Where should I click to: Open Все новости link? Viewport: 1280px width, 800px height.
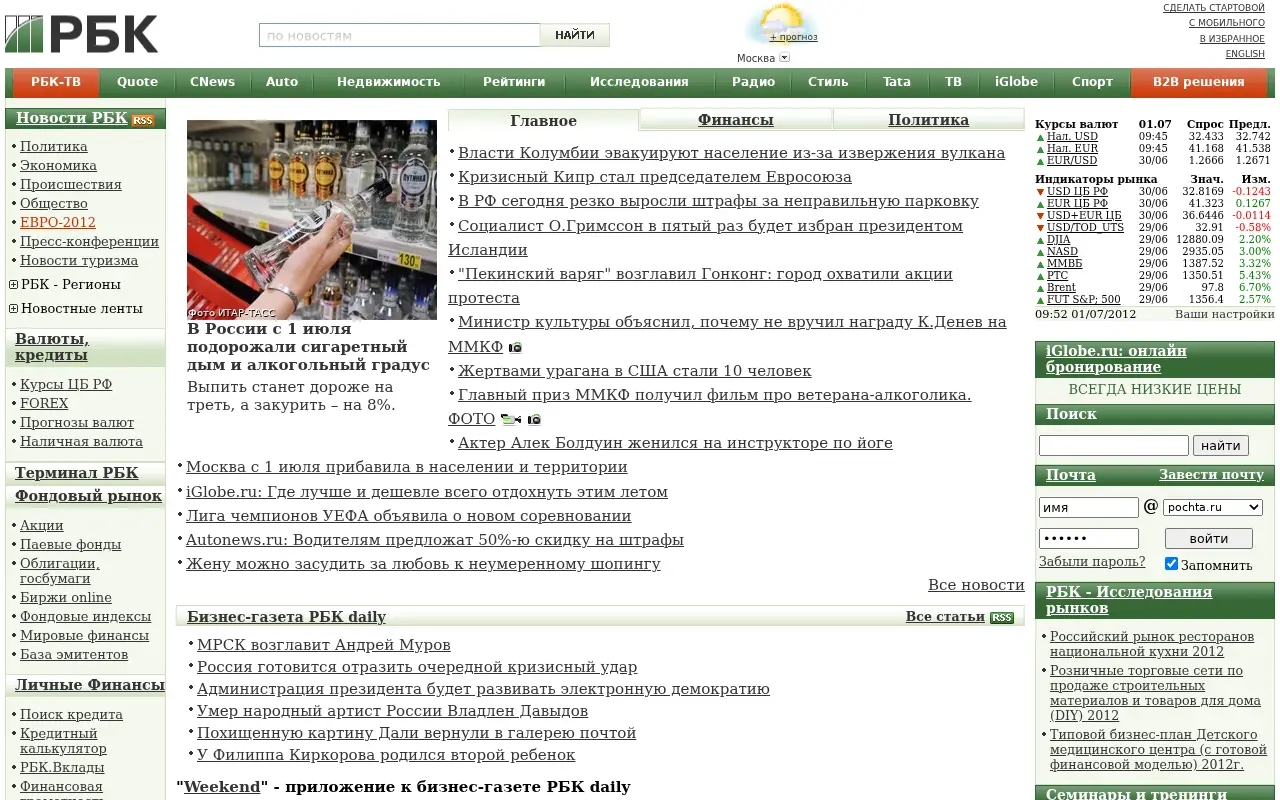point(976,585)
